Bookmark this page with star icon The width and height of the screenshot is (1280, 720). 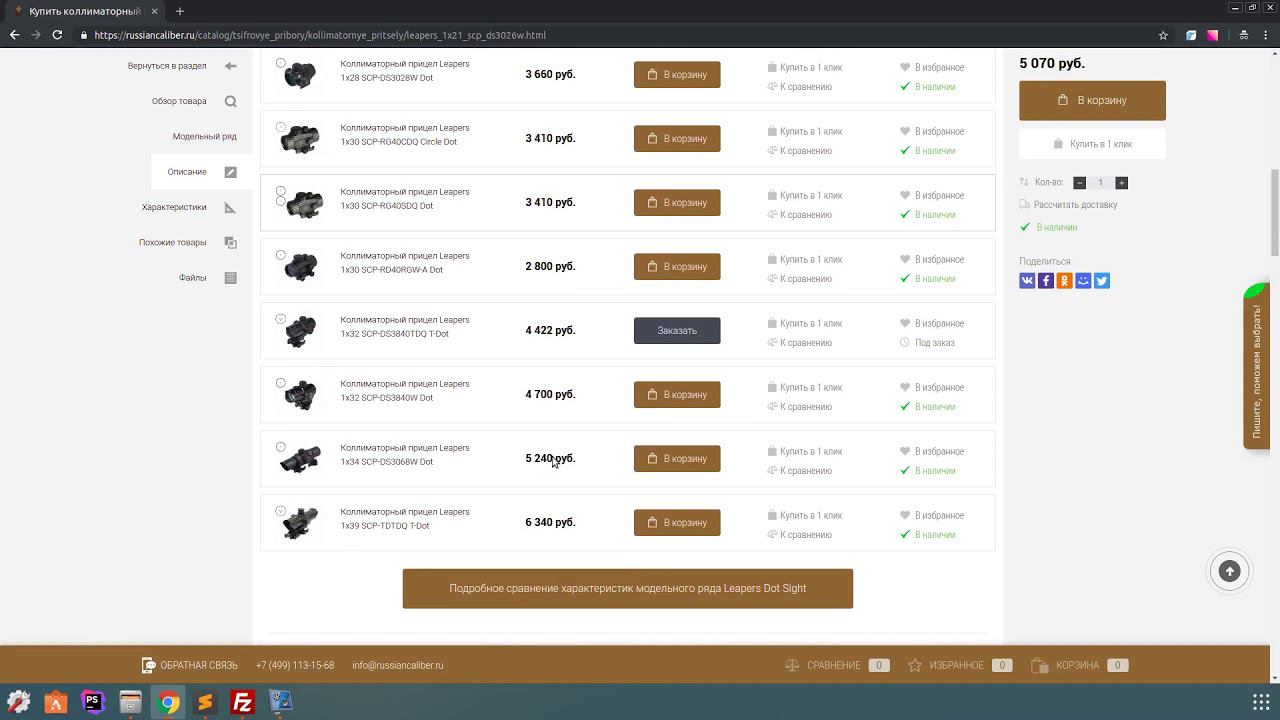coord(1163,35)
